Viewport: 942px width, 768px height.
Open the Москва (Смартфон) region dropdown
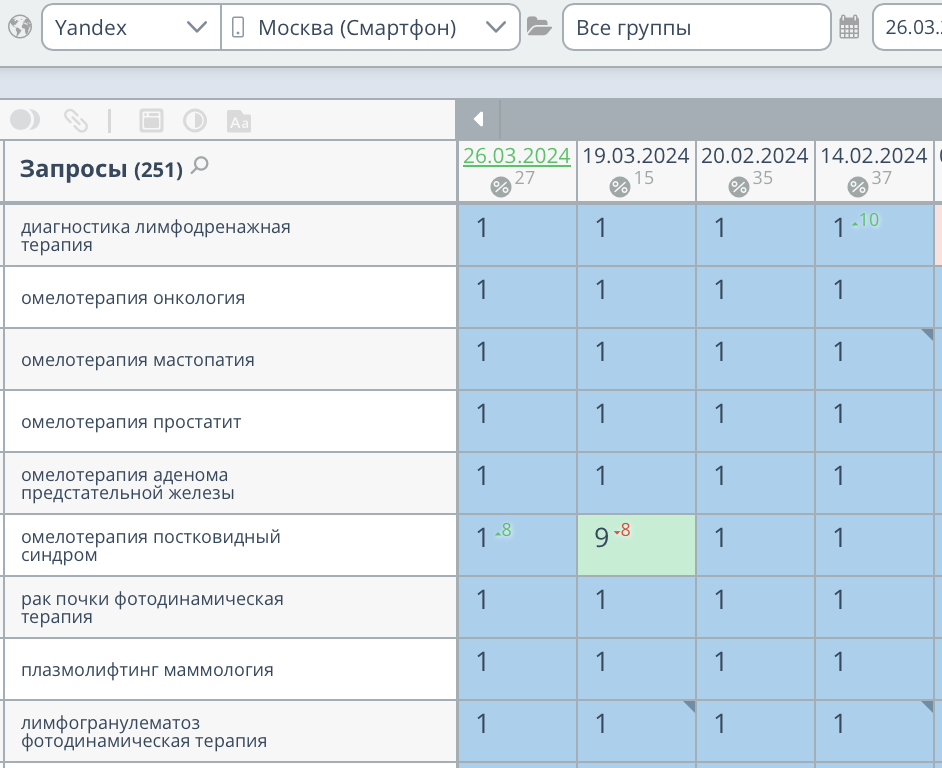(497, 27)
